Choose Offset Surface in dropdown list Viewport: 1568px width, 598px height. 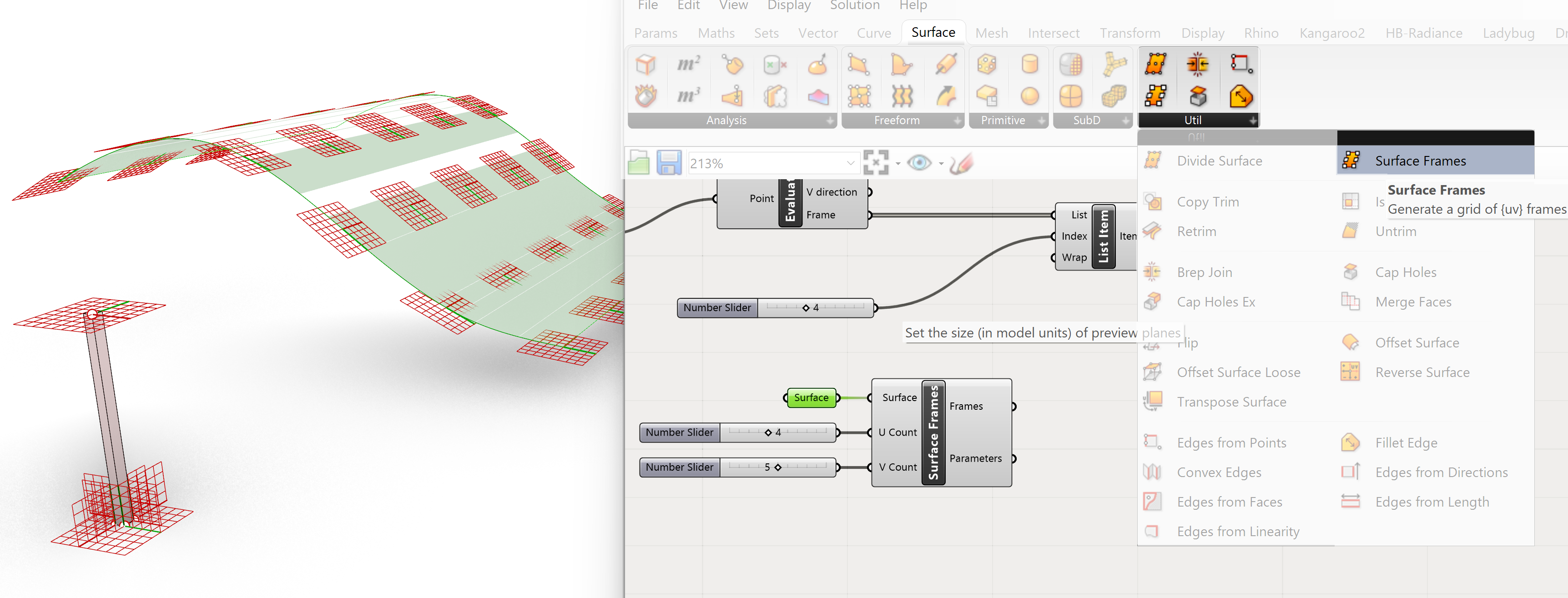(x=1417, y=342)
